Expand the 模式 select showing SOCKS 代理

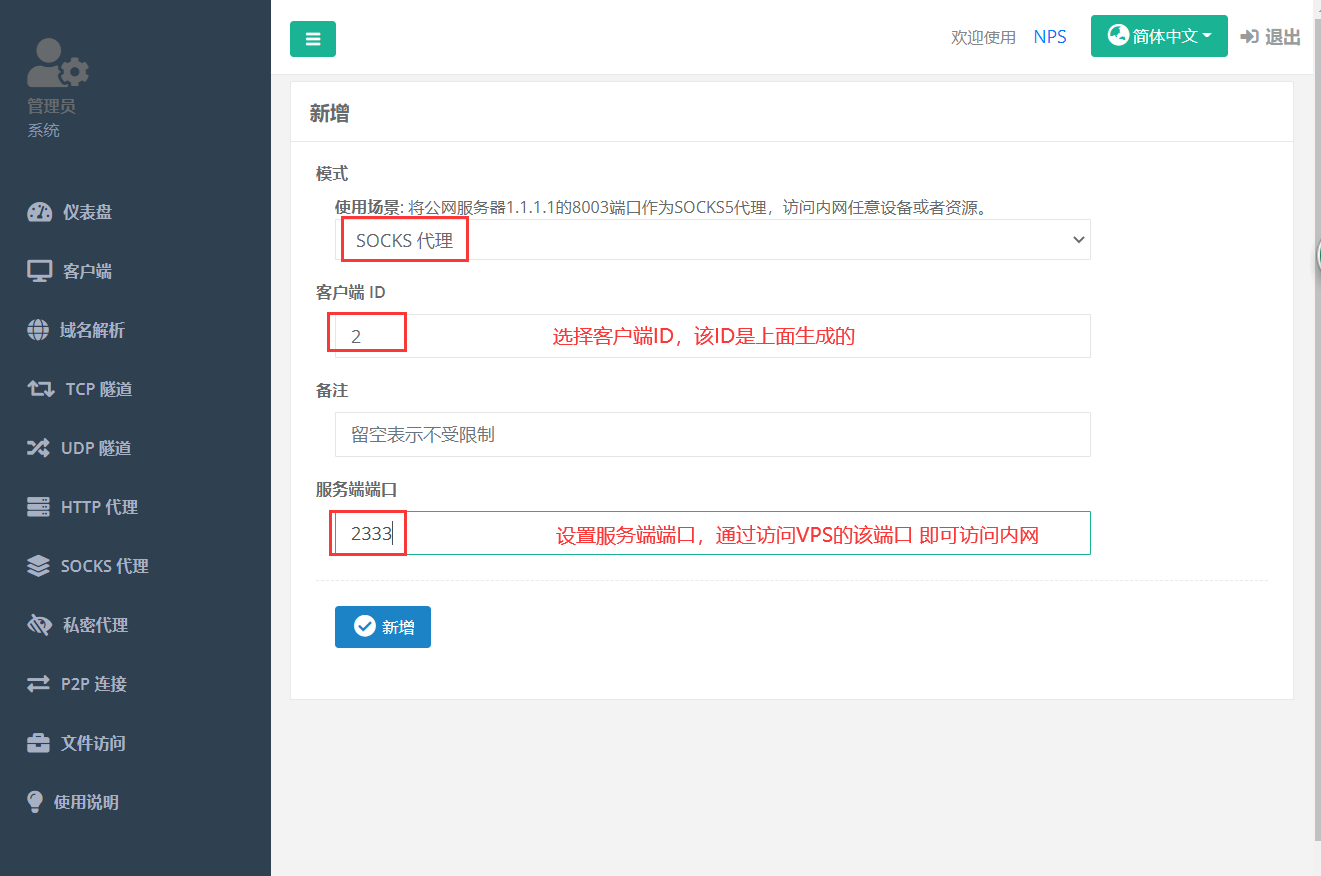(x=712, y=240)
